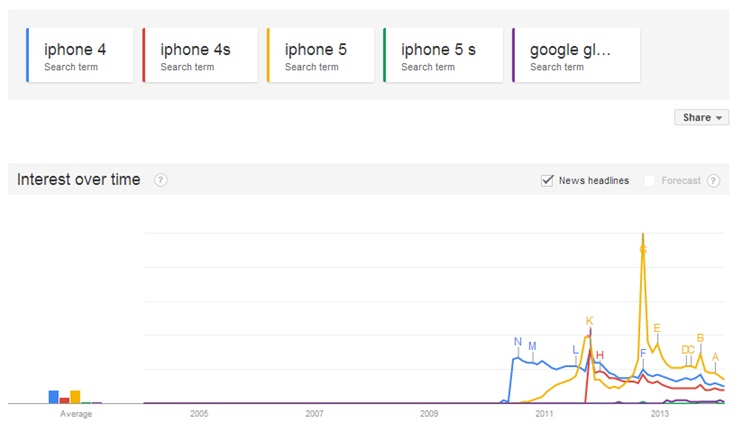Click news headline marker M on chart

[532, 346]
